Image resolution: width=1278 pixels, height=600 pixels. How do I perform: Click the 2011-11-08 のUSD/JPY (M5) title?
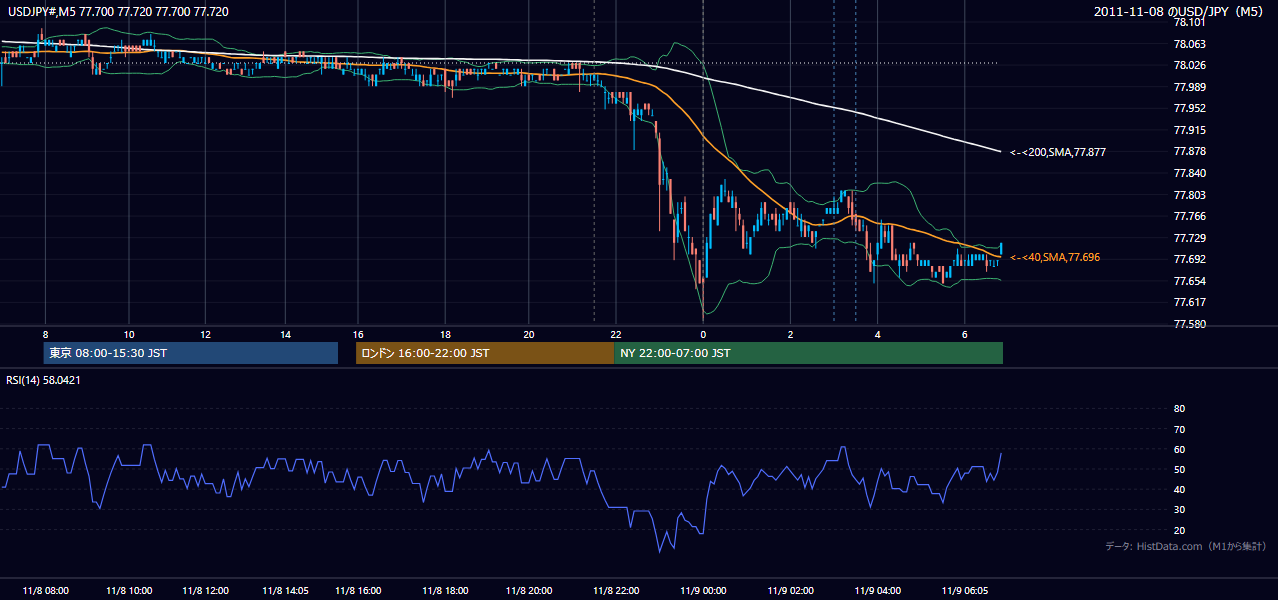click(1180, 11)
